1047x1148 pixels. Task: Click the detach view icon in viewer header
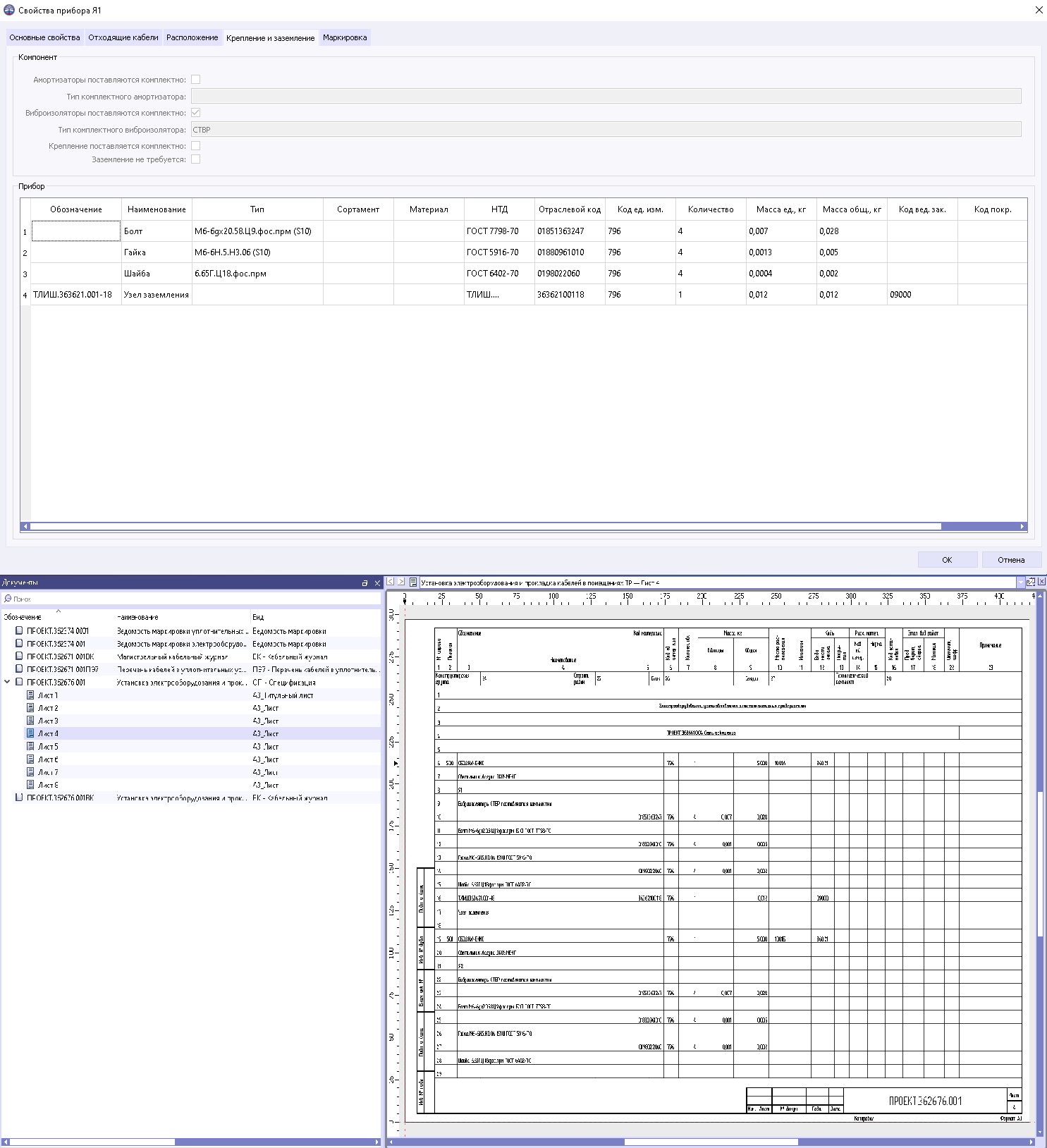(1031, 582)
